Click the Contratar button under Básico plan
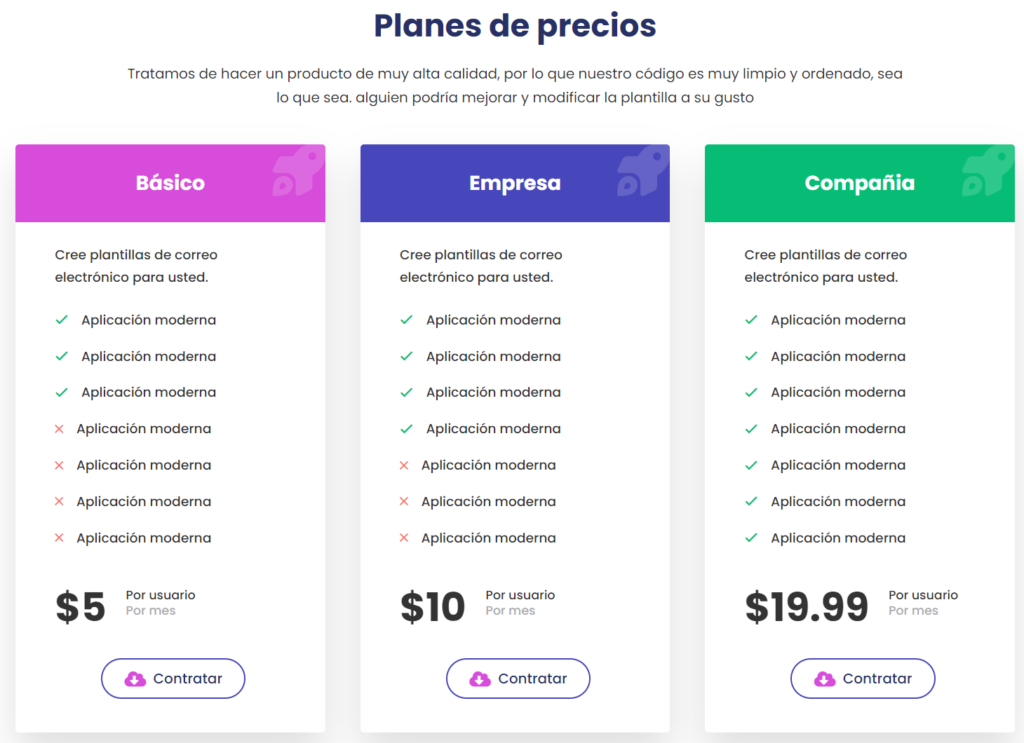The width and height of the screenshot is (1024, 743). [x=173, y=678]
